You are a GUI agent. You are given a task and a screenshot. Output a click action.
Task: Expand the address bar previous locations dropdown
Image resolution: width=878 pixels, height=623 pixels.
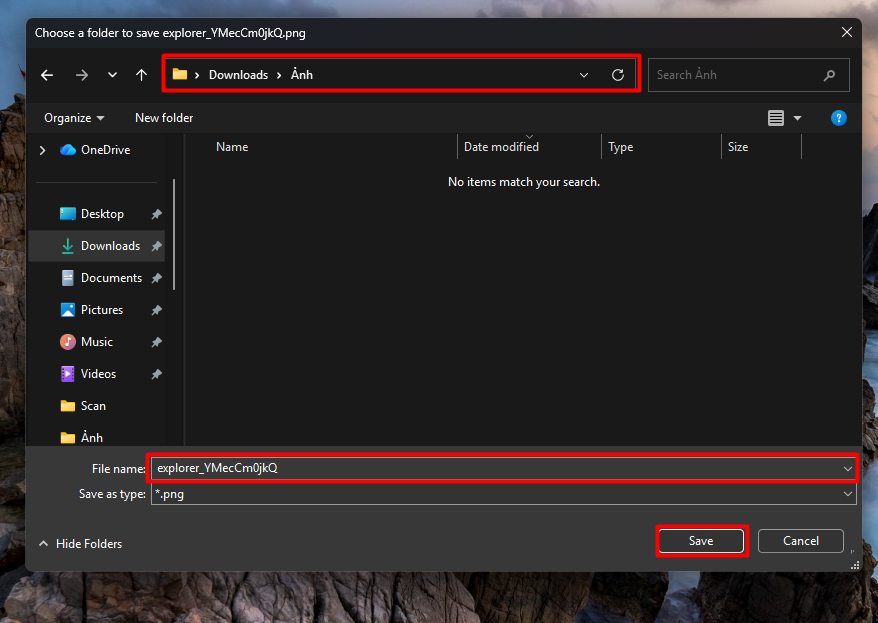583,75
